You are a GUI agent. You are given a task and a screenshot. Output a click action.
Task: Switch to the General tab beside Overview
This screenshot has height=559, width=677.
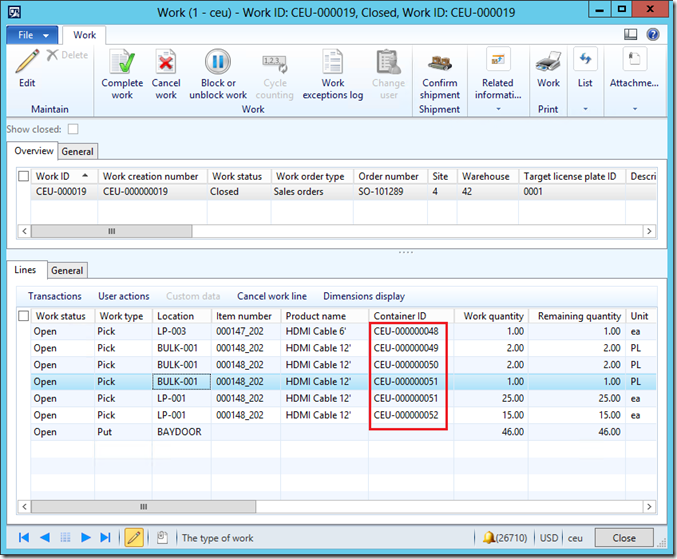[x=77, y=152]
